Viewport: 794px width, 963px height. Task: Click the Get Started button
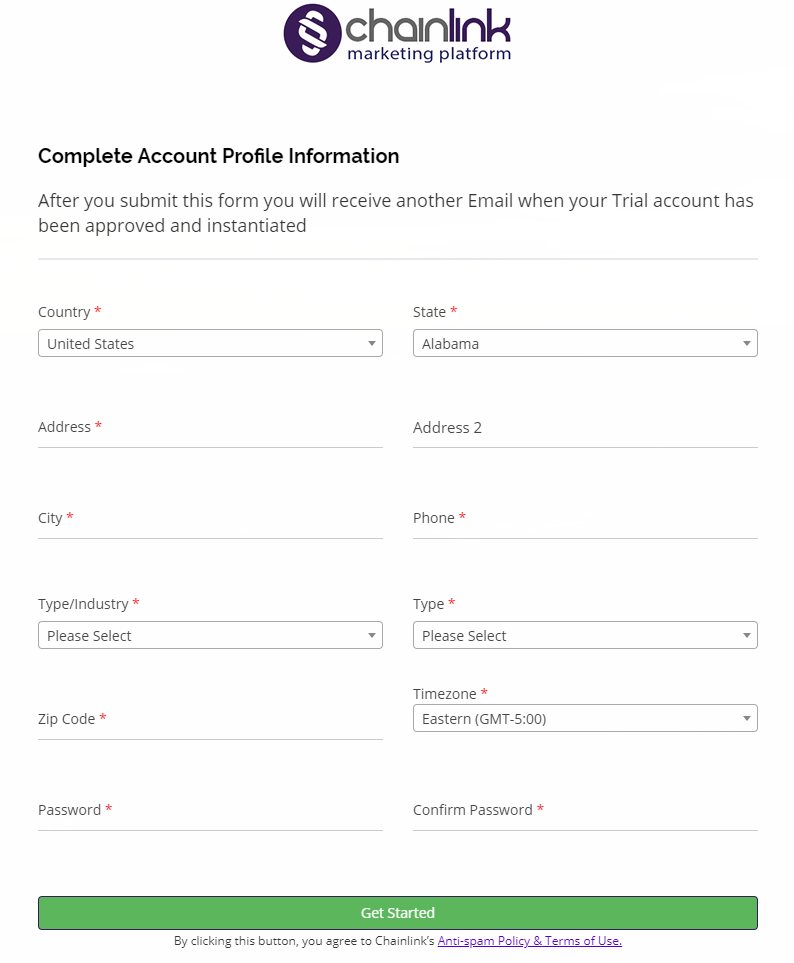397,913
